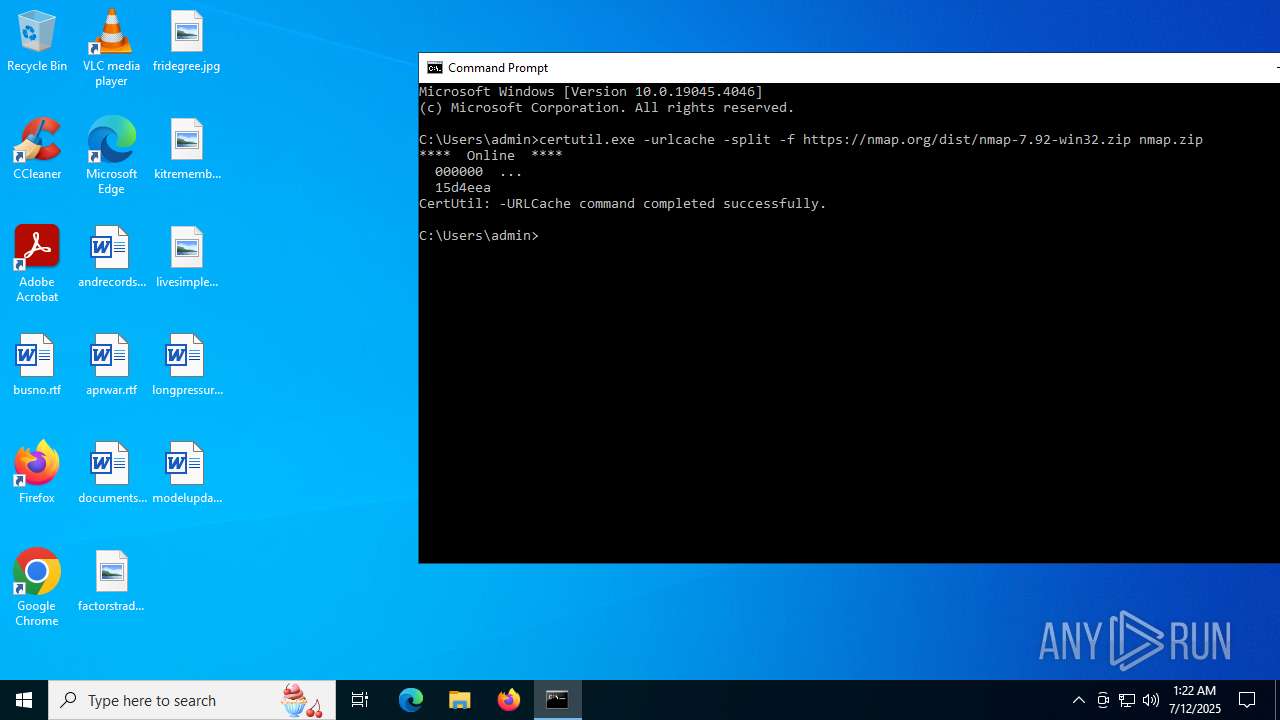This screenshot has width=1280, height=720.
Task: Select the livesimple image file icon
Action: tap(186, 258)
